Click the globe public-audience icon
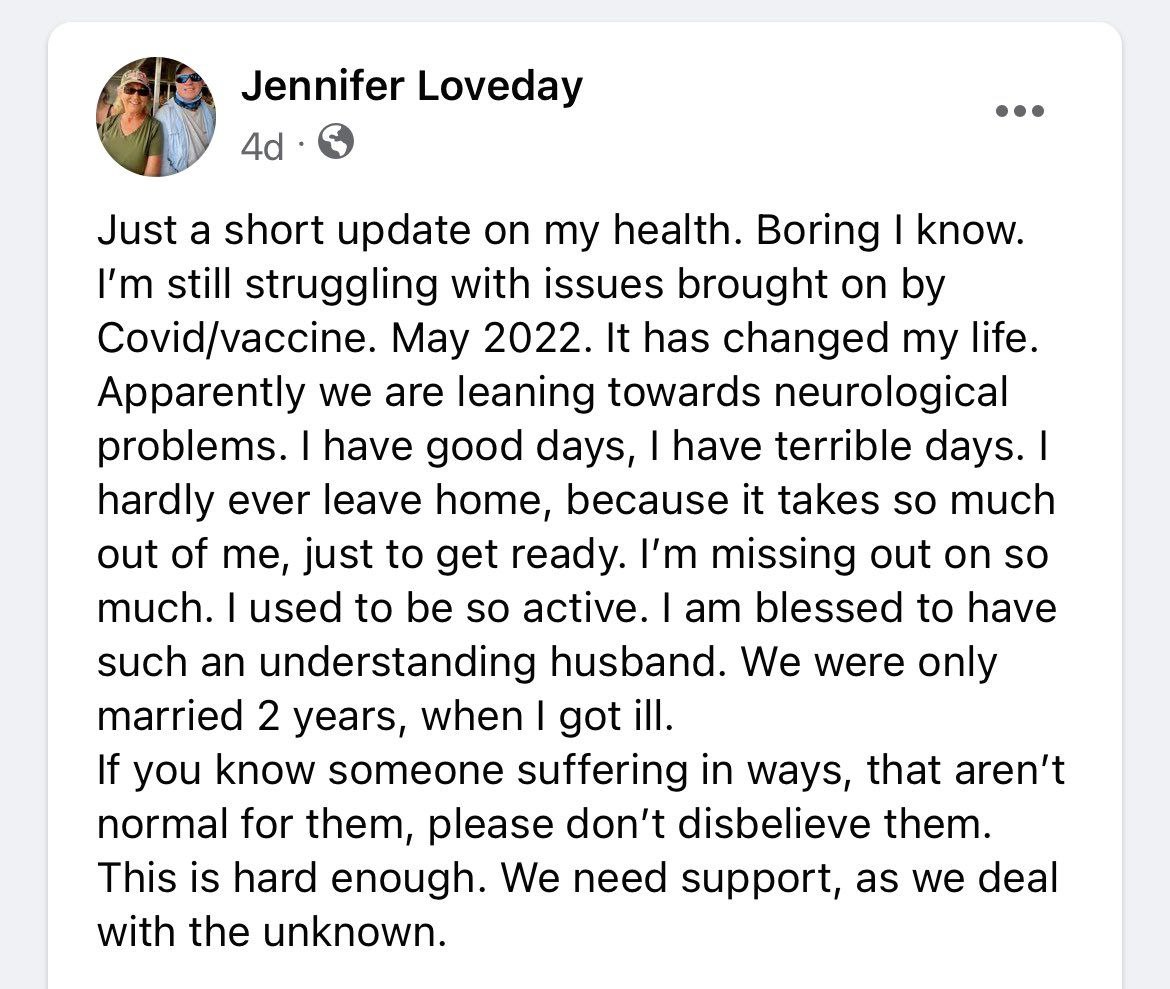 [336, 145]
